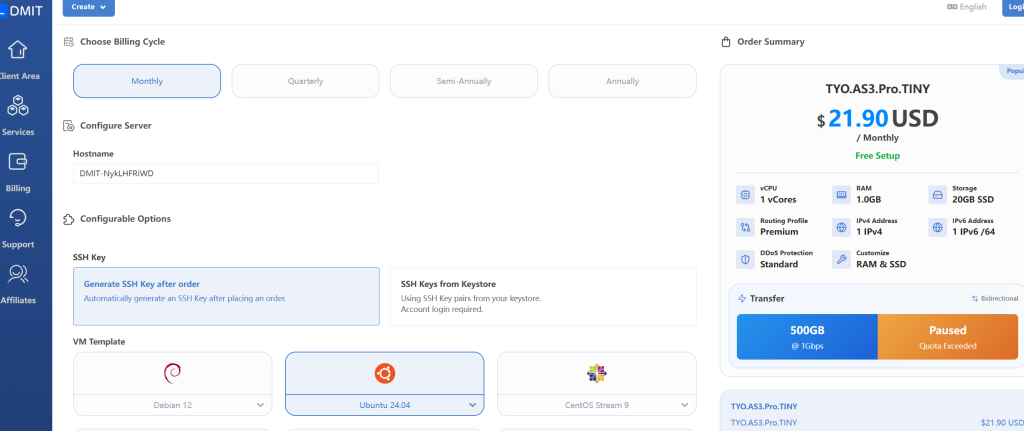
Task: Go to Billing wallet icon
Action: click(x=18, y=162)
